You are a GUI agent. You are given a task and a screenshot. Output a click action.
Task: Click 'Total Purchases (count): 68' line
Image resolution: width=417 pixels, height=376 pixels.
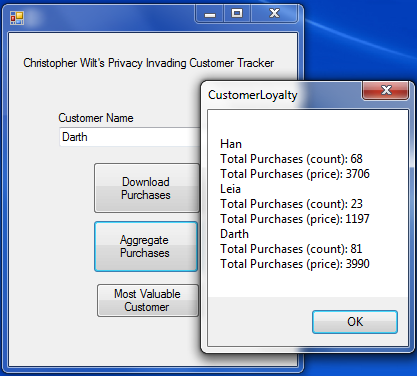pyautogui.click(x=291, y=159)
